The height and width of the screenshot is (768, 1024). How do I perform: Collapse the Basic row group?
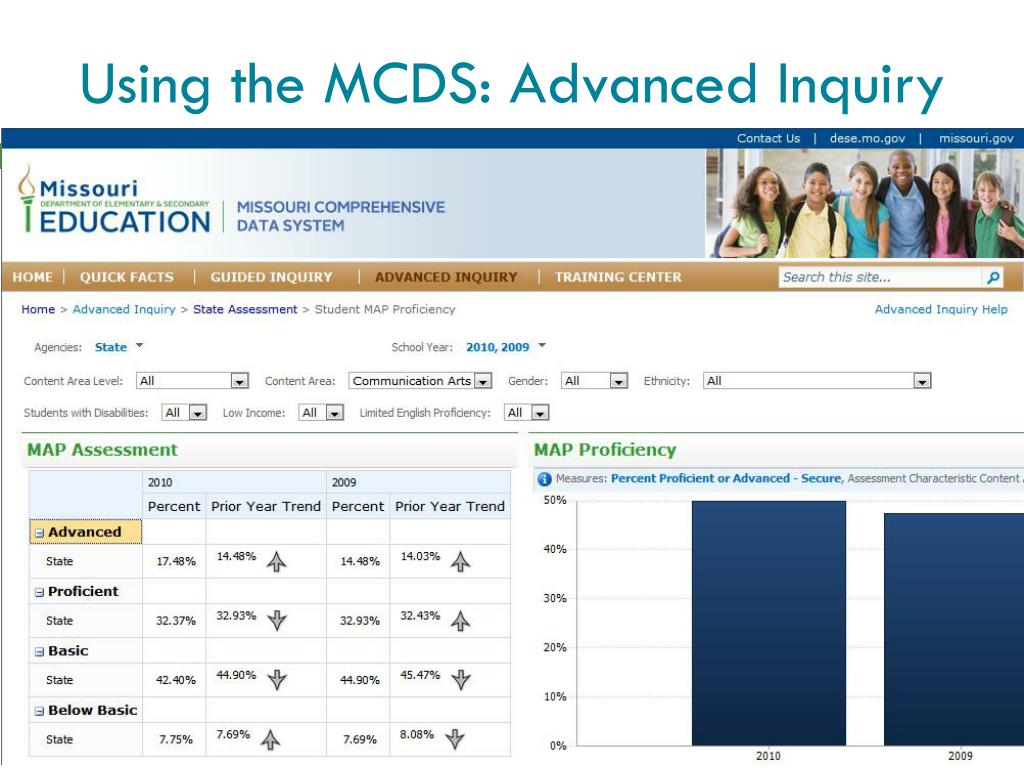pyautogui.click(x=39, y=652)
